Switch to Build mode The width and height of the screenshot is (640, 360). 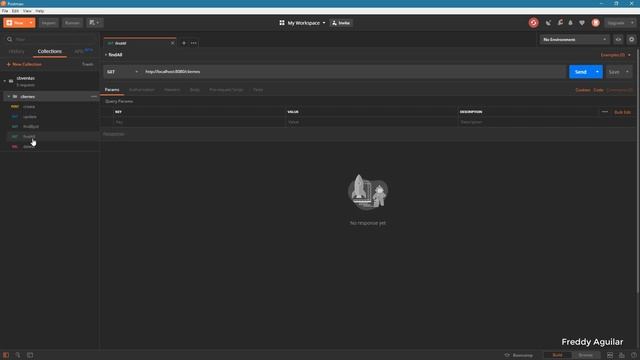557,355
